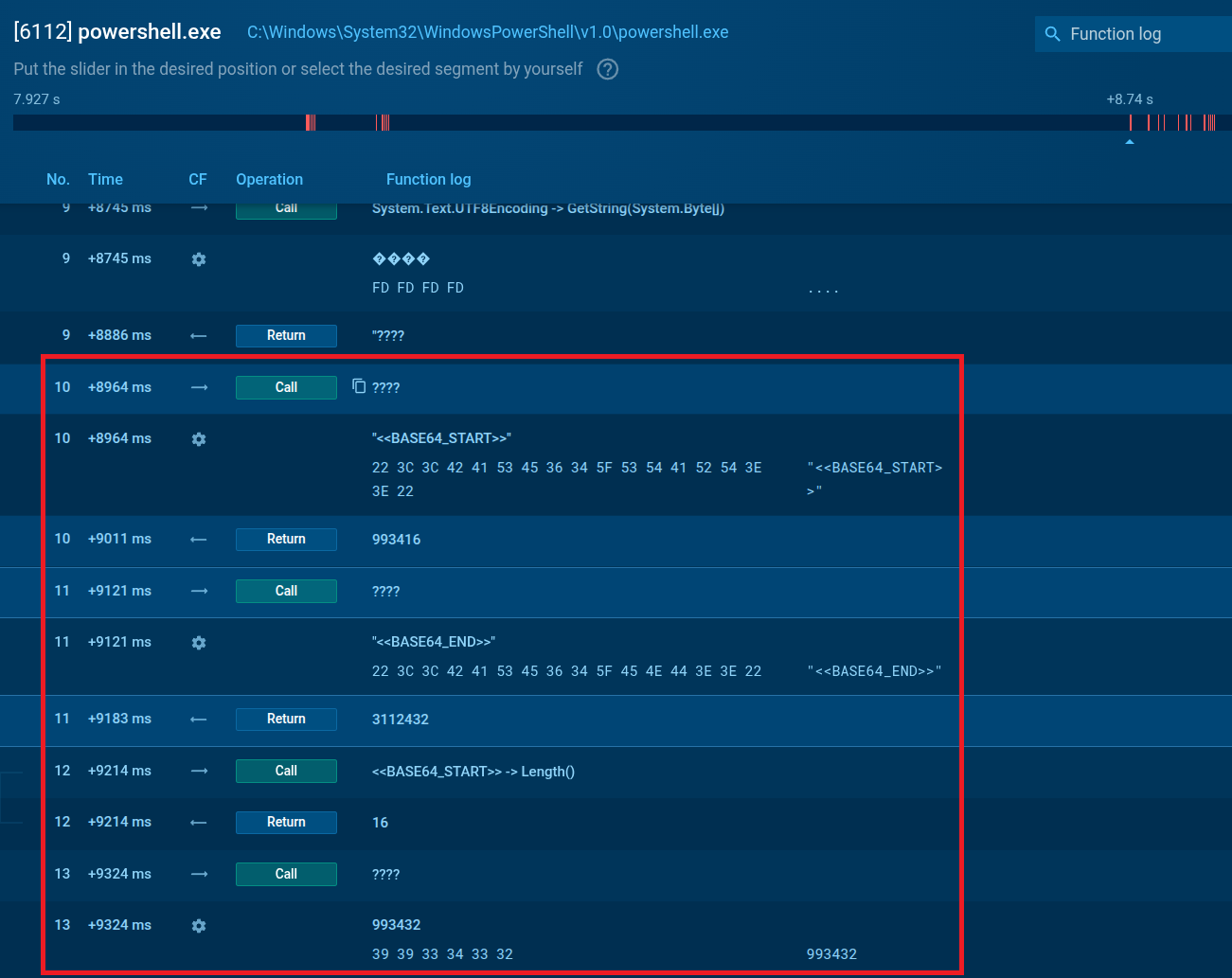This screenshot has width=1232, height=978.
Task: Click the Call button for BASE64_START Length()
Action: (286, 771)
